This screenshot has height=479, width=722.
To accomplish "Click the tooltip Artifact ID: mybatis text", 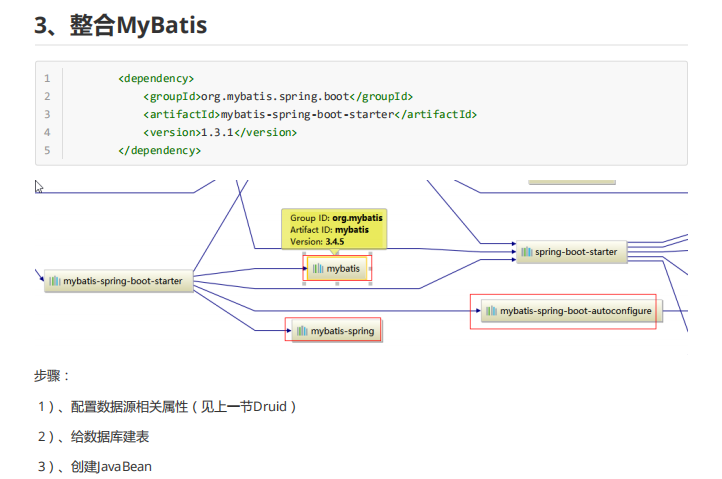I will (x=329, y=229).
